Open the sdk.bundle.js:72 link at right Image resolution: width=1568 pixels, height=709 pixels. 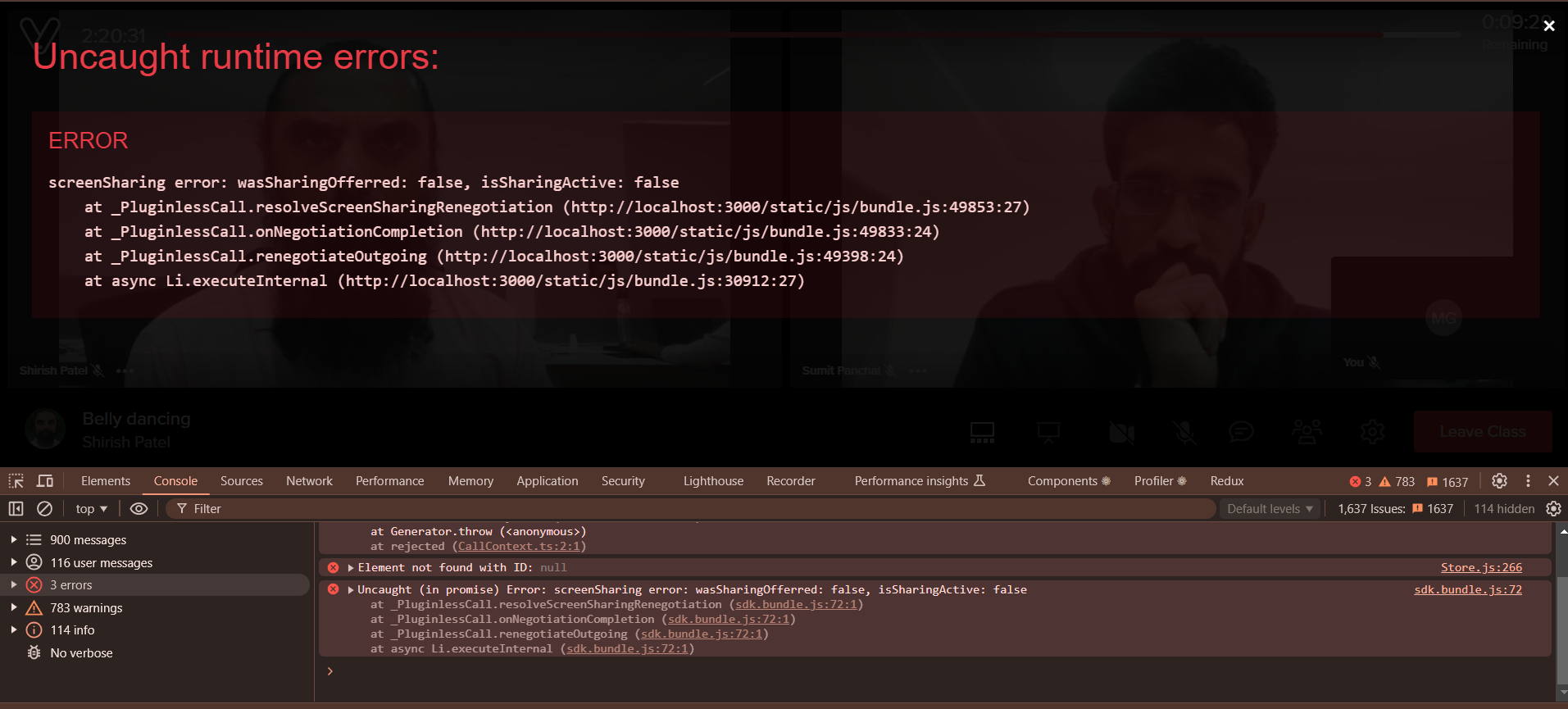pos(1468,589)
